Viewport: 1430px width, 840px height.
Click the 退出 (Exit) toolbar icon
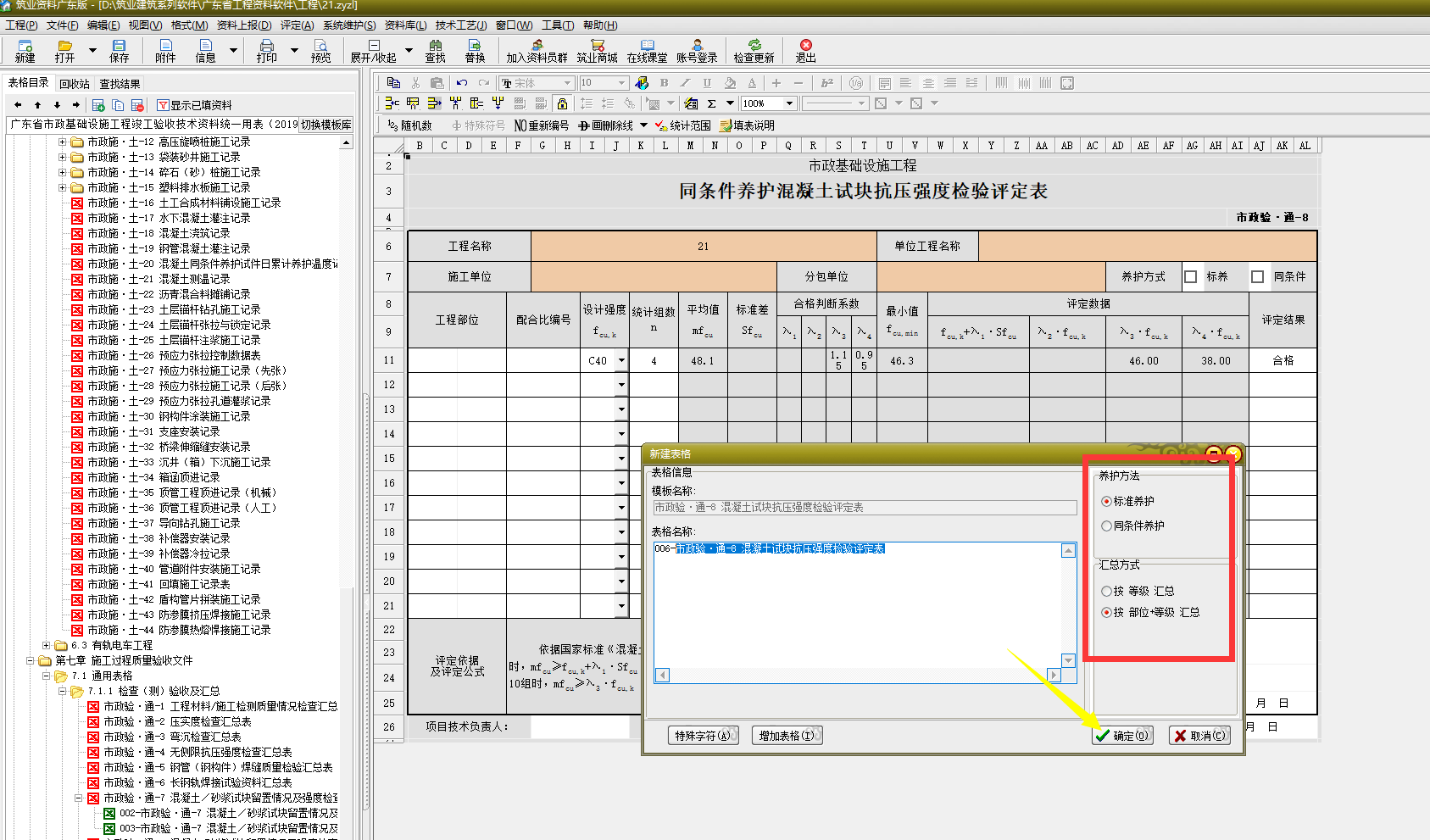[805, 50]
